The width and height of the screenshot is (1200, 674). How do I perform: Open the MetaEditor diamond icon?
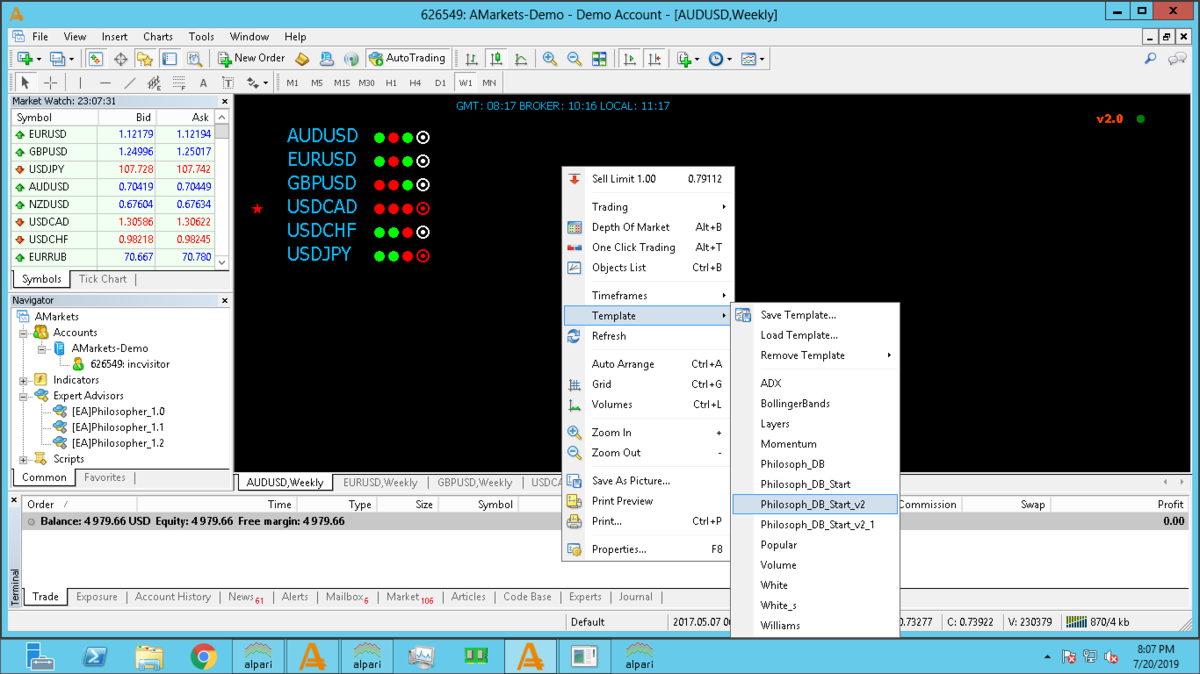pyautogui.click(x=302, y=59)
